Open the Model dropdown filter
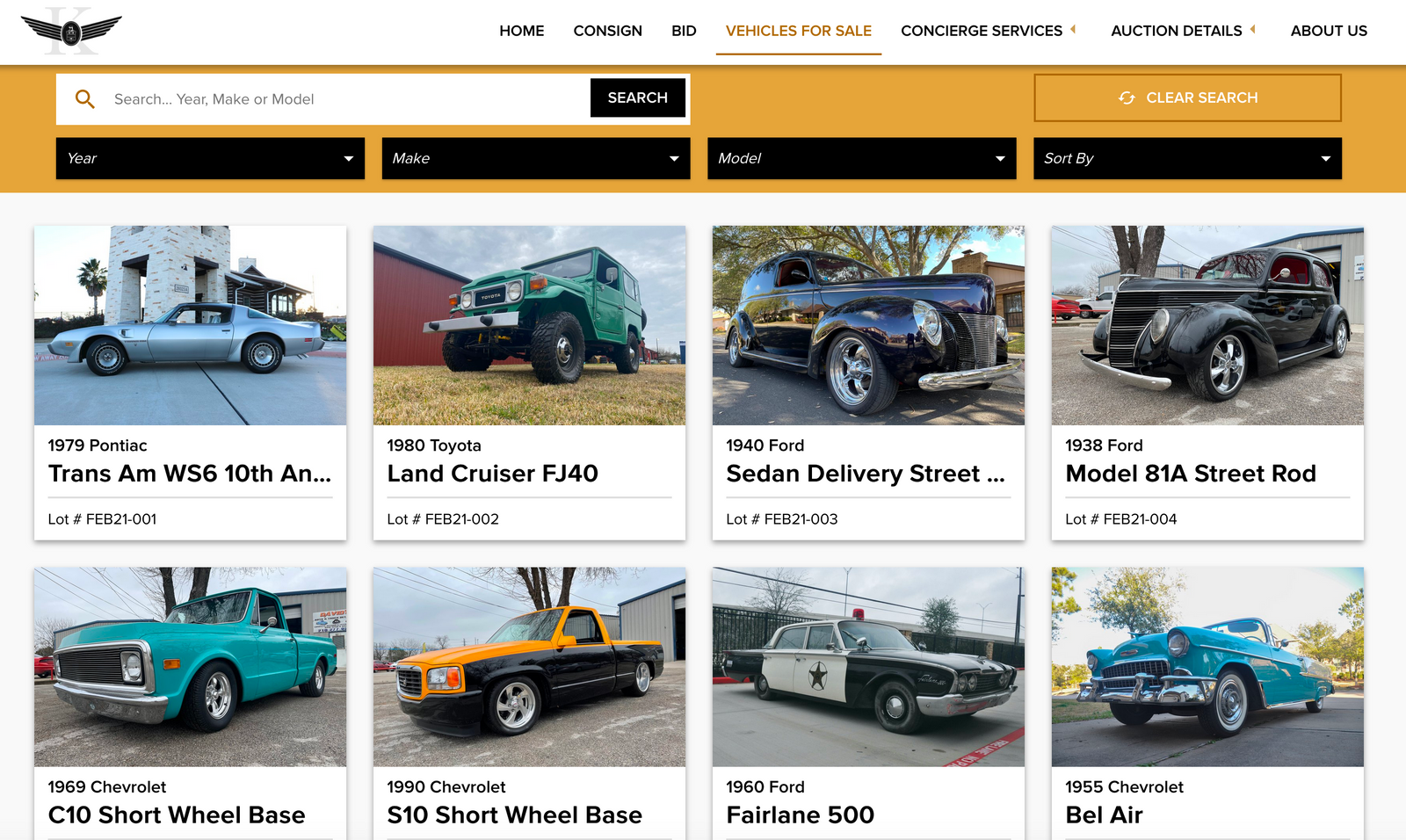Viewport: 1406px width, 840px height. click(x=861, y=158)
